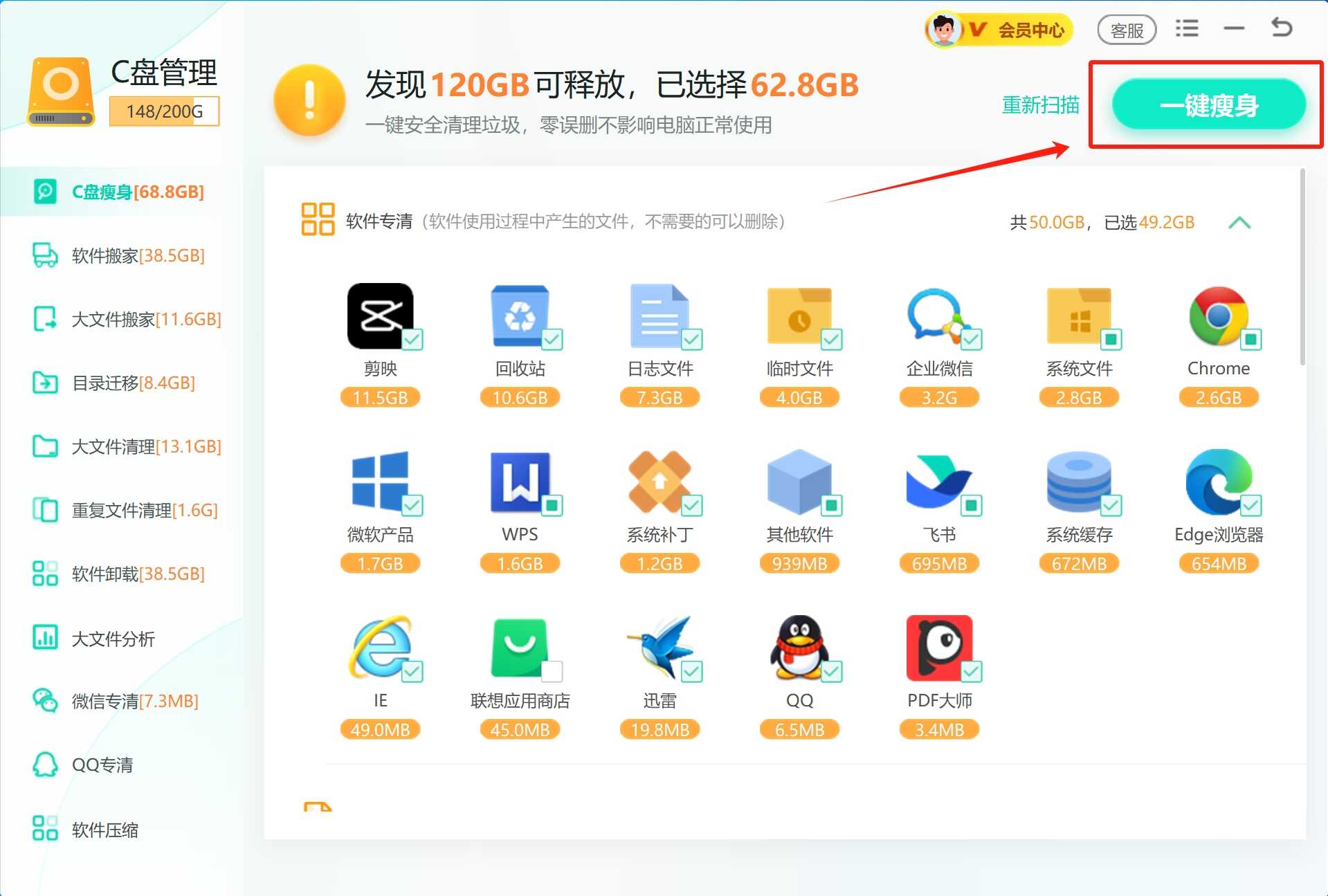
Task: Open the 微软产品 Windows icon
Action: [380, 482]
